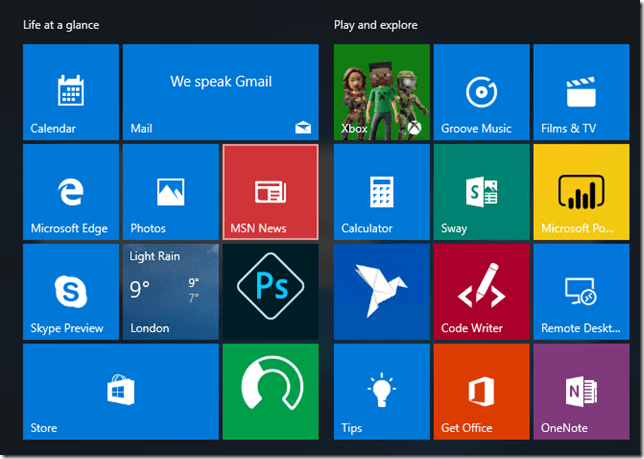Open the Mail tile
Viewport: 644px width, 459px height.
tap(220, 92)
